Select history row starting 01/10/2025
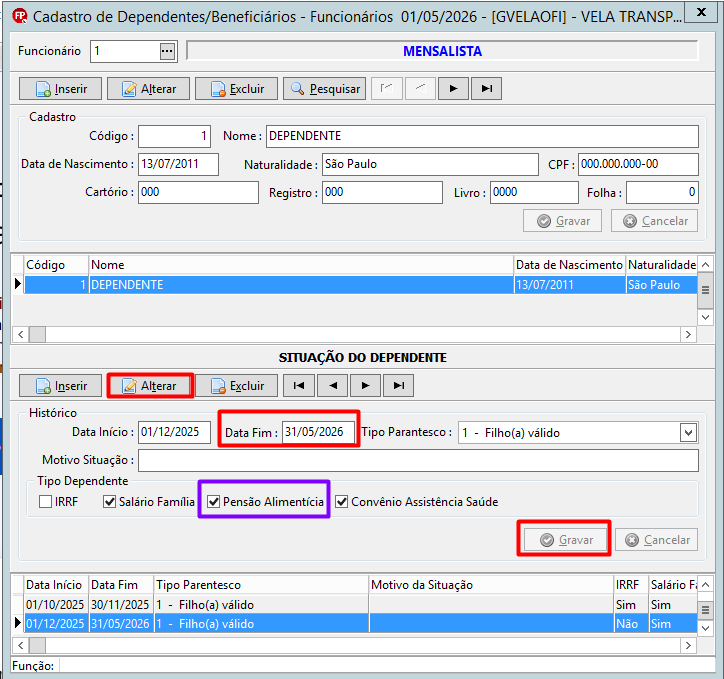Screen dimensions: 724x679 click(x=360, y=604)
